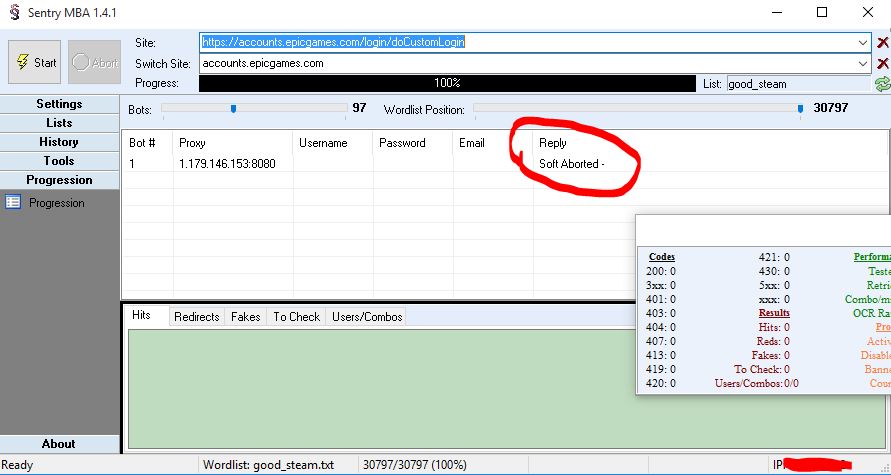Image resolution: width=891 pixels, height=475 pixels.
Task: Click the lightning Start button
Action: click(x=35, y=62)
